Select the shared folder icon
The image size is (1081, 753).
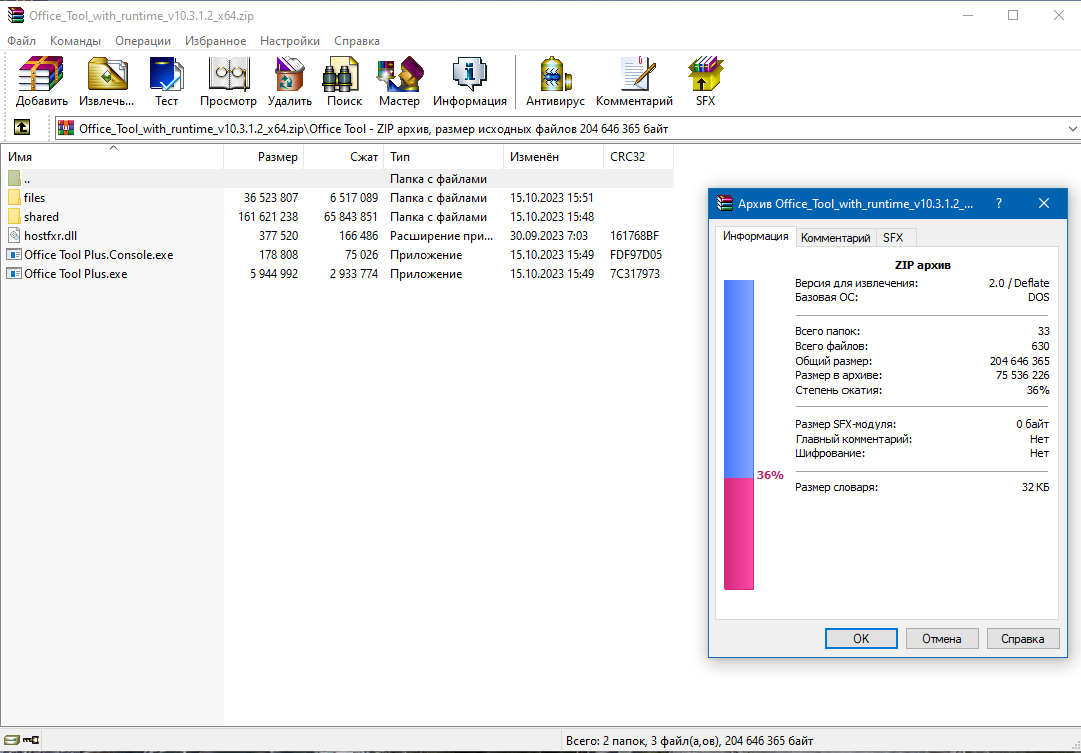coord(14,217)
